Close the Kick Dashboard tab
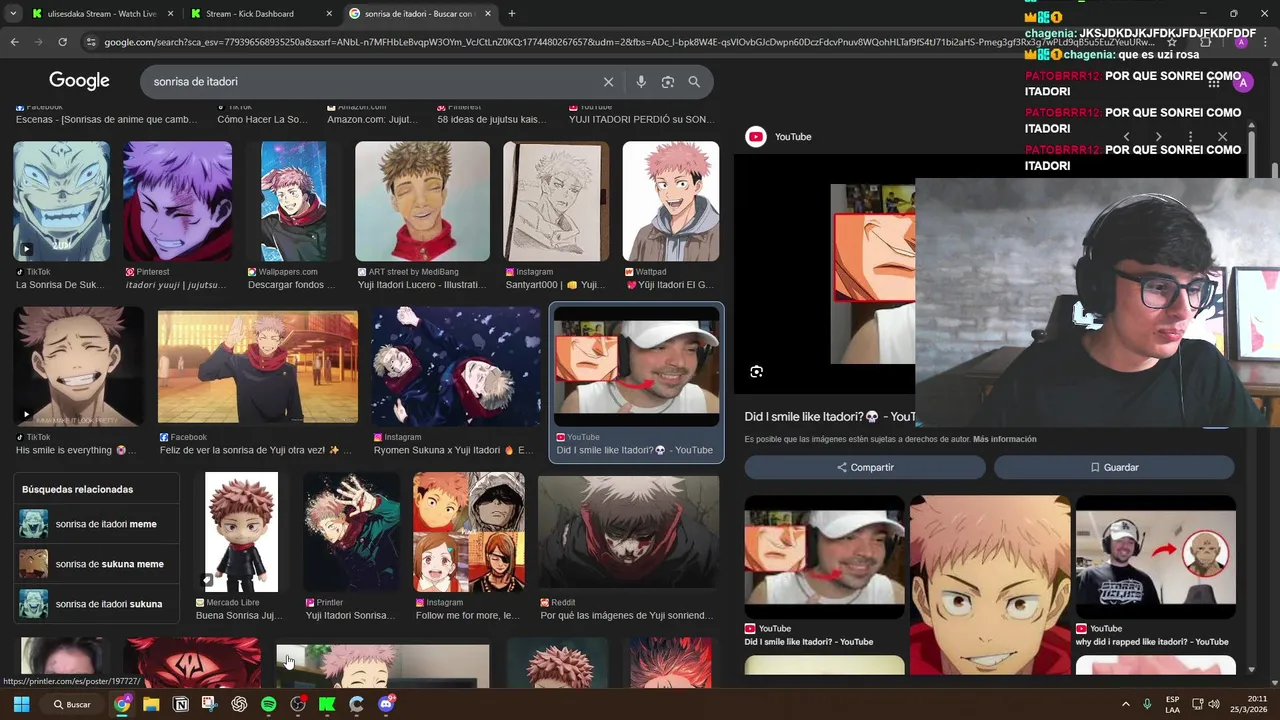Viewport: 1280px width, 720px height. coord(329,14)
